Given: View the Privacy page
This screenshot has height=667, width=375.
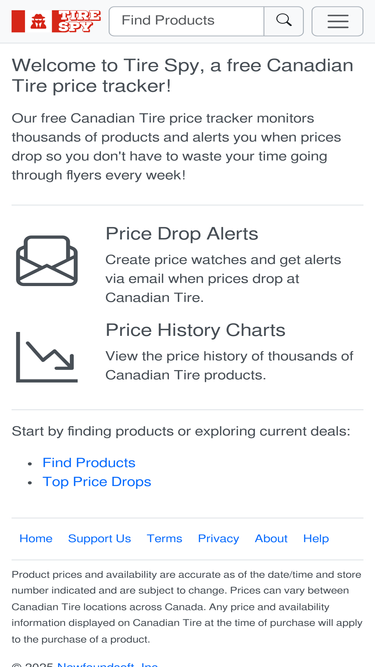Looking at the screenshot, I should click(219, 539).
